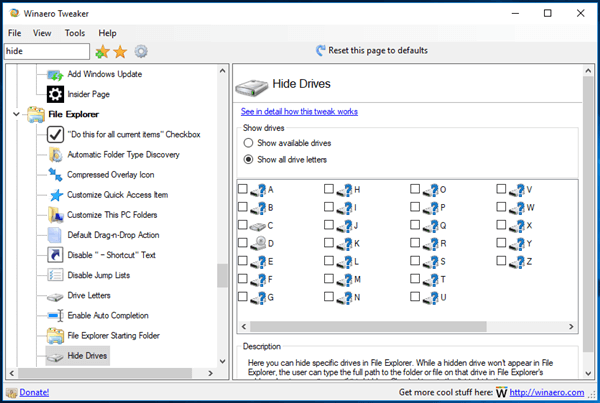
Task: Tick the checkbox for drive H
Action: (329, 189)
